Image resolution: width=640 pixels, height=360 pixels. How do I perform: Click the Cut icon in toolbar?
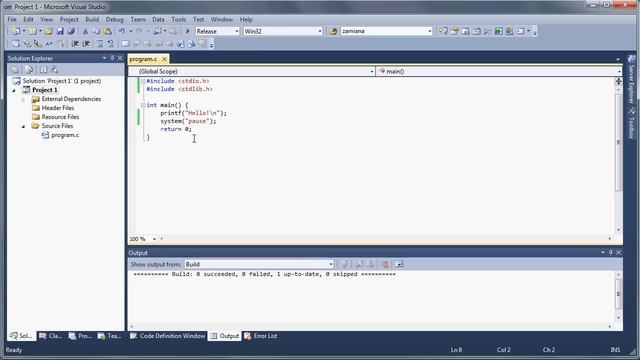[x=85, y=31]
